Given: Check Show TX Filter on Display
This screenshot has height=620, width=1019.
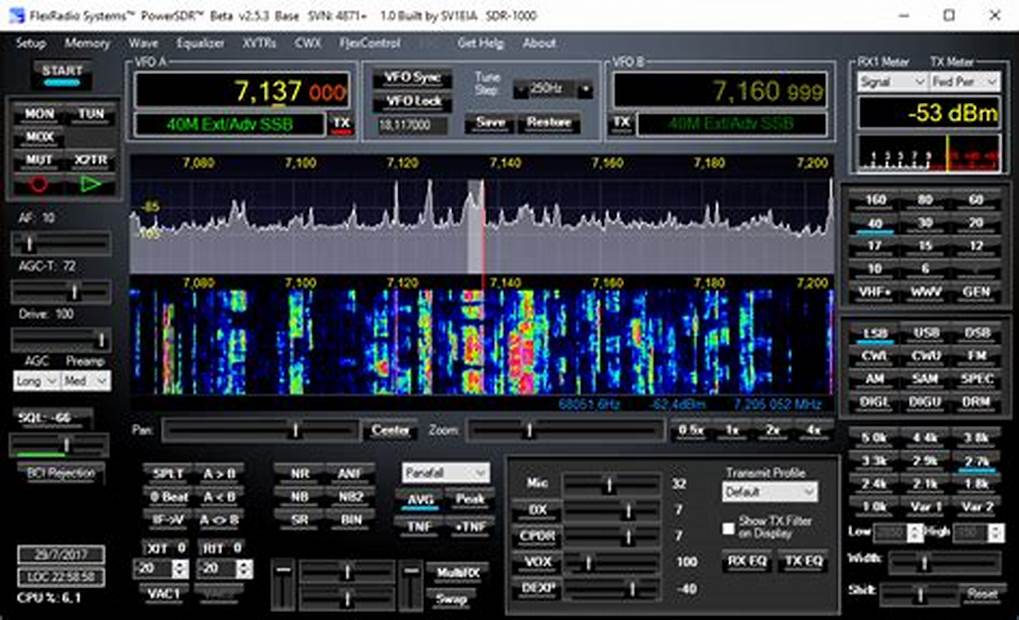Looking at the screenshot, I should 729,528.
